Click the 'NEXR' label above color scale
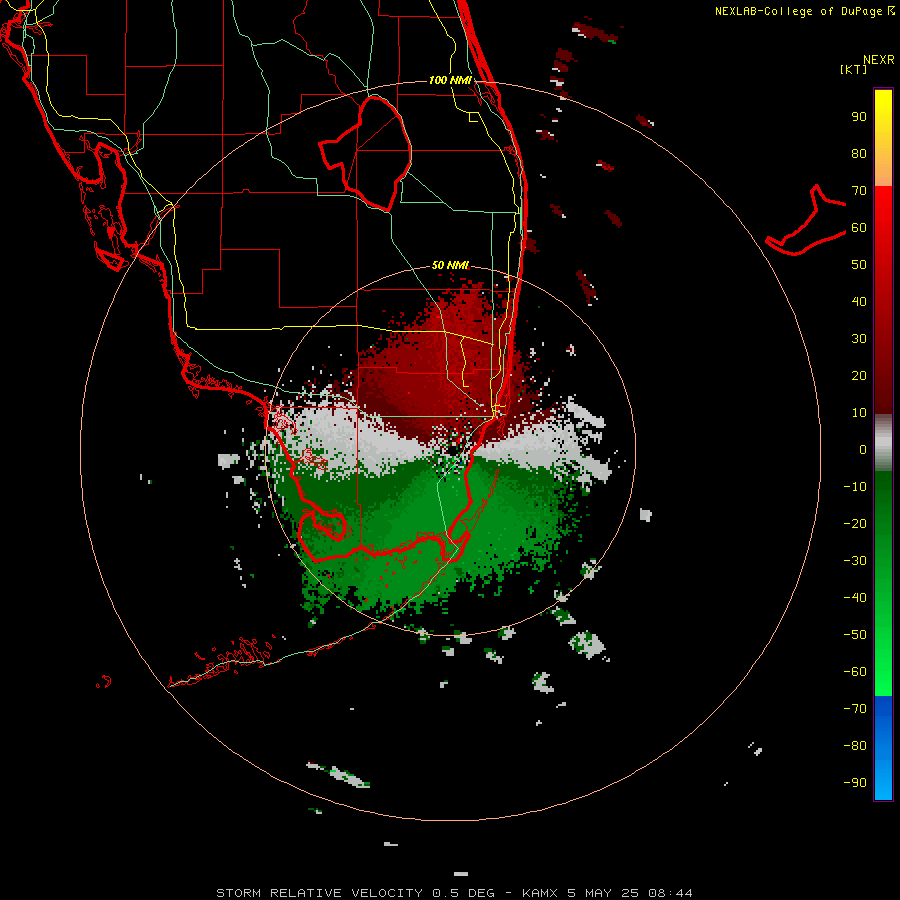This screenshot has width=900, height=900. tap(879, 60)
